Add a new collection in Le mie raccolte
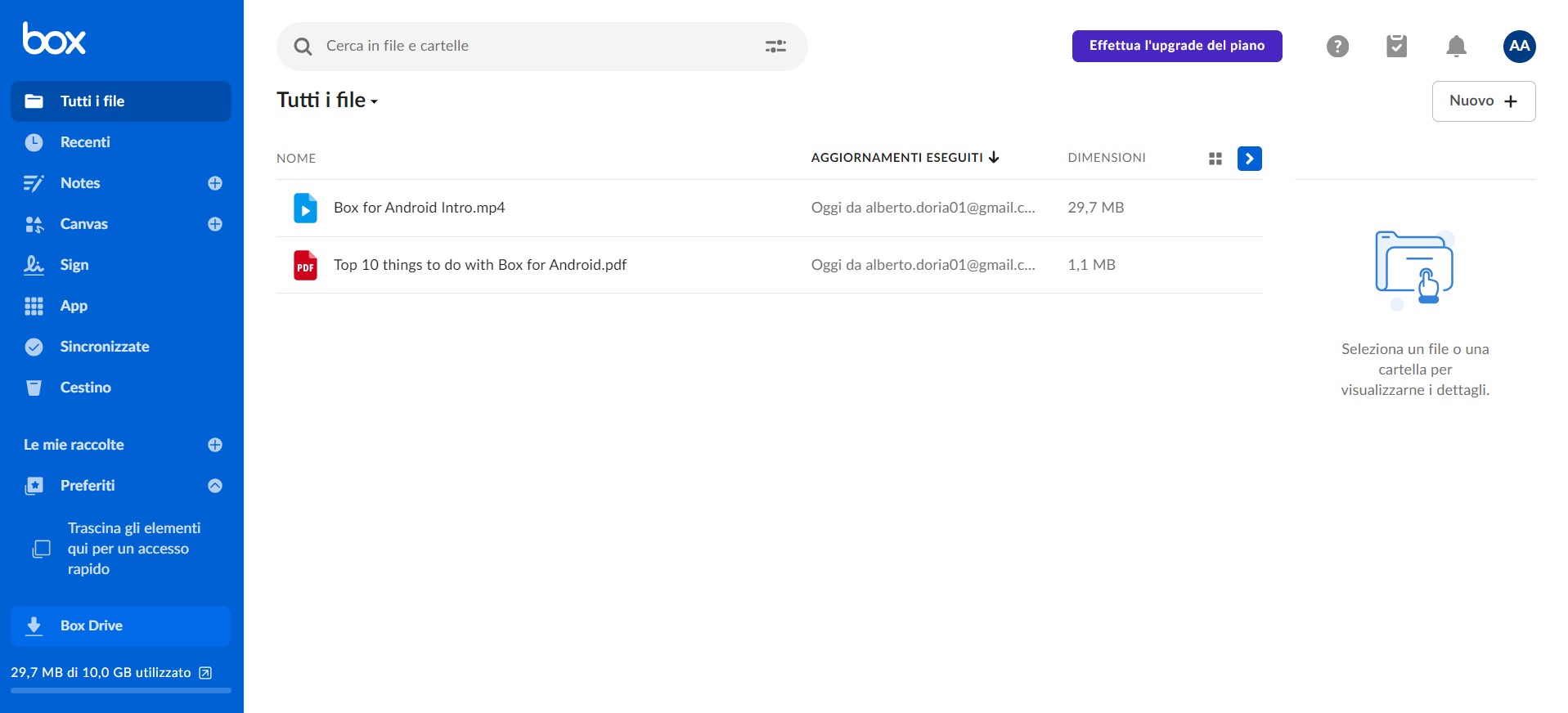The image size is (1568, 713). click(215, 445)
